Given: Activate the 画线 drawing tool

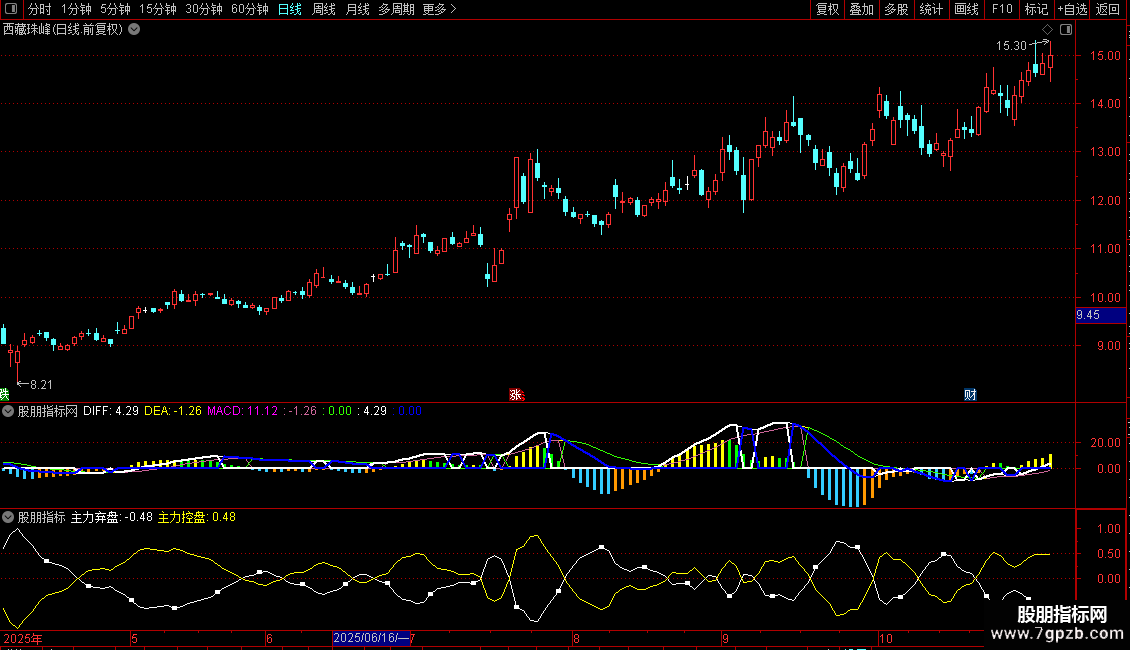Looking at the screenshot, I should click(x=966, y=9).
